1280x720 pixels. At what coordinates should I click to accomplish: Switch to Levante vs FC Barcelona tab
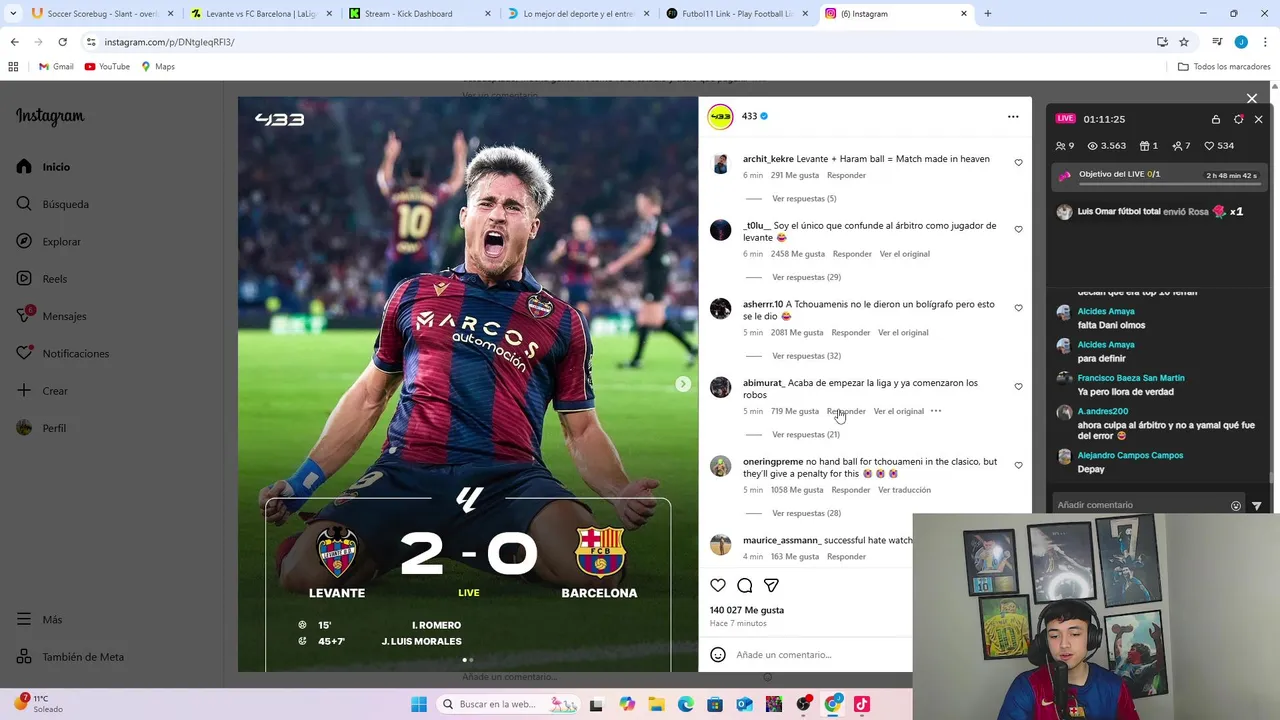point(261,14)
